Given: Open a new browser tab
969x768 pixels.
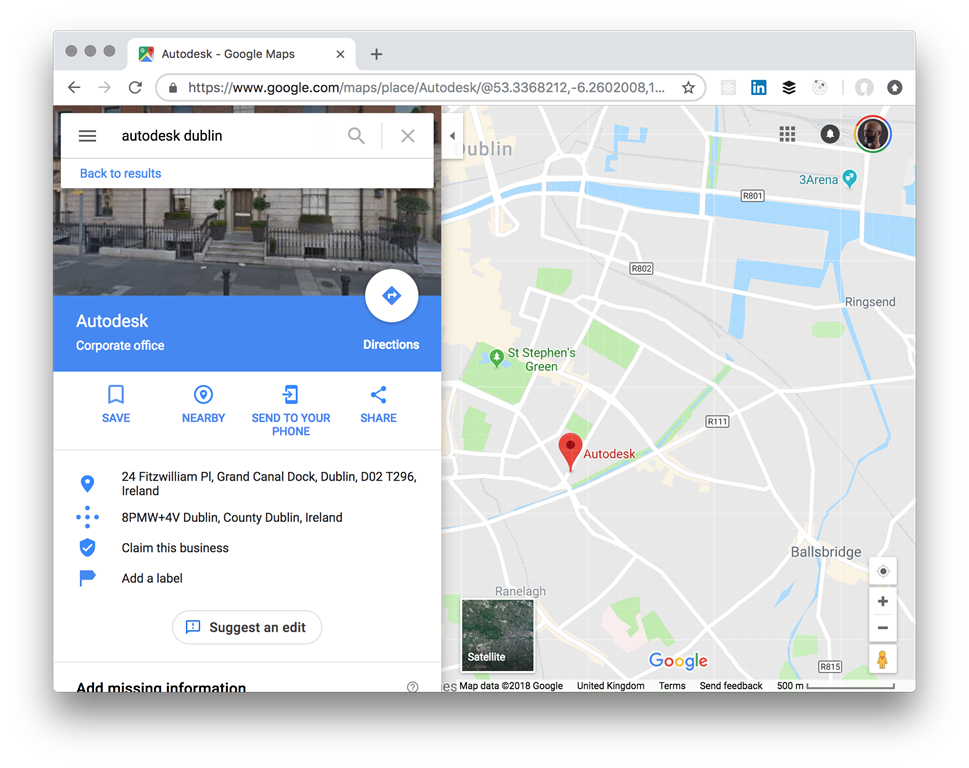Looking at the screenshot, I should pyautogui.click(x=377, y=54).
